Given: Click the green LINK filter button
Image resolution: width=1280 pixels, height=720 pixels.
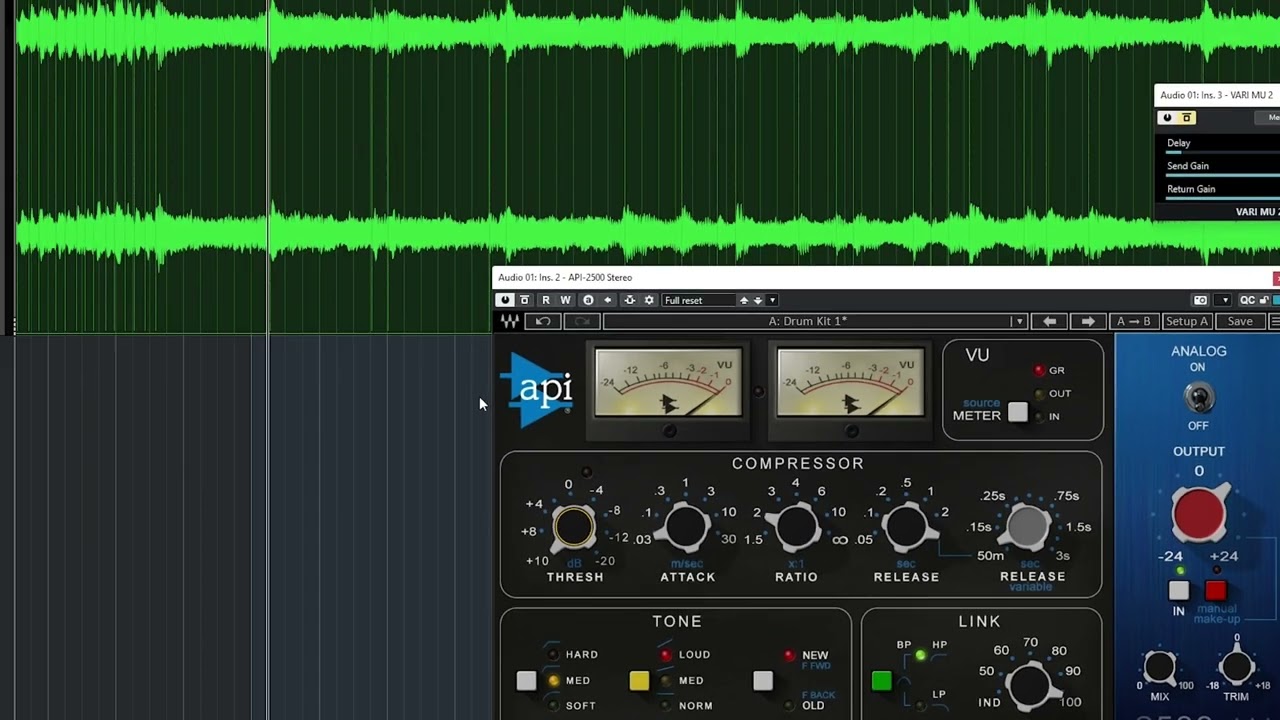Looking at the screenshot, I should coord(881,681).
